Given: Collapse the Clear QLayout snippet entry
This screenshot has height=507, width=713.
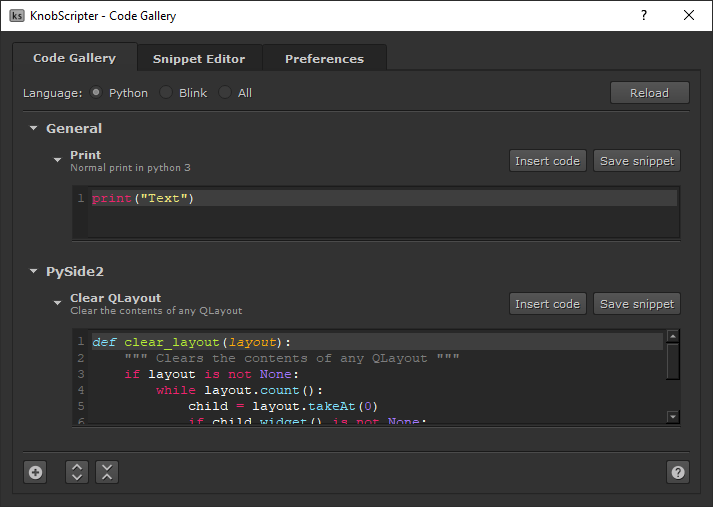Looking at the screenshot, I should click(58, 301).
